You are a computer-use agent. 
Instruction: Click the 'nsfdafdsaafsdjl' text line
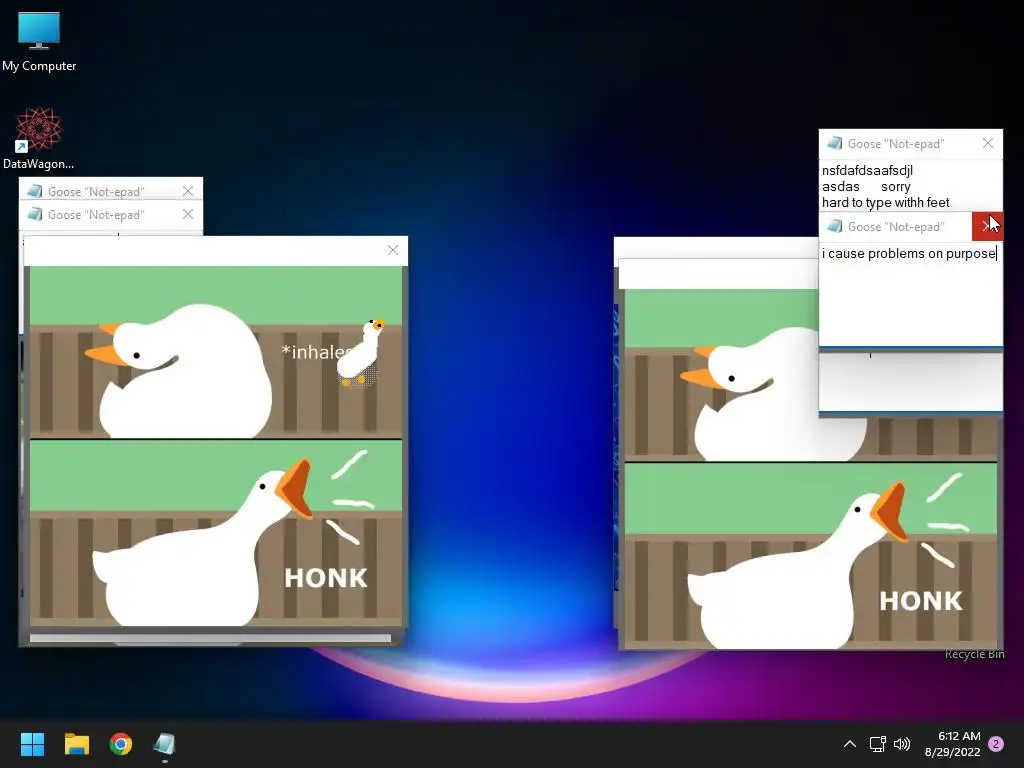coord(867,170)
